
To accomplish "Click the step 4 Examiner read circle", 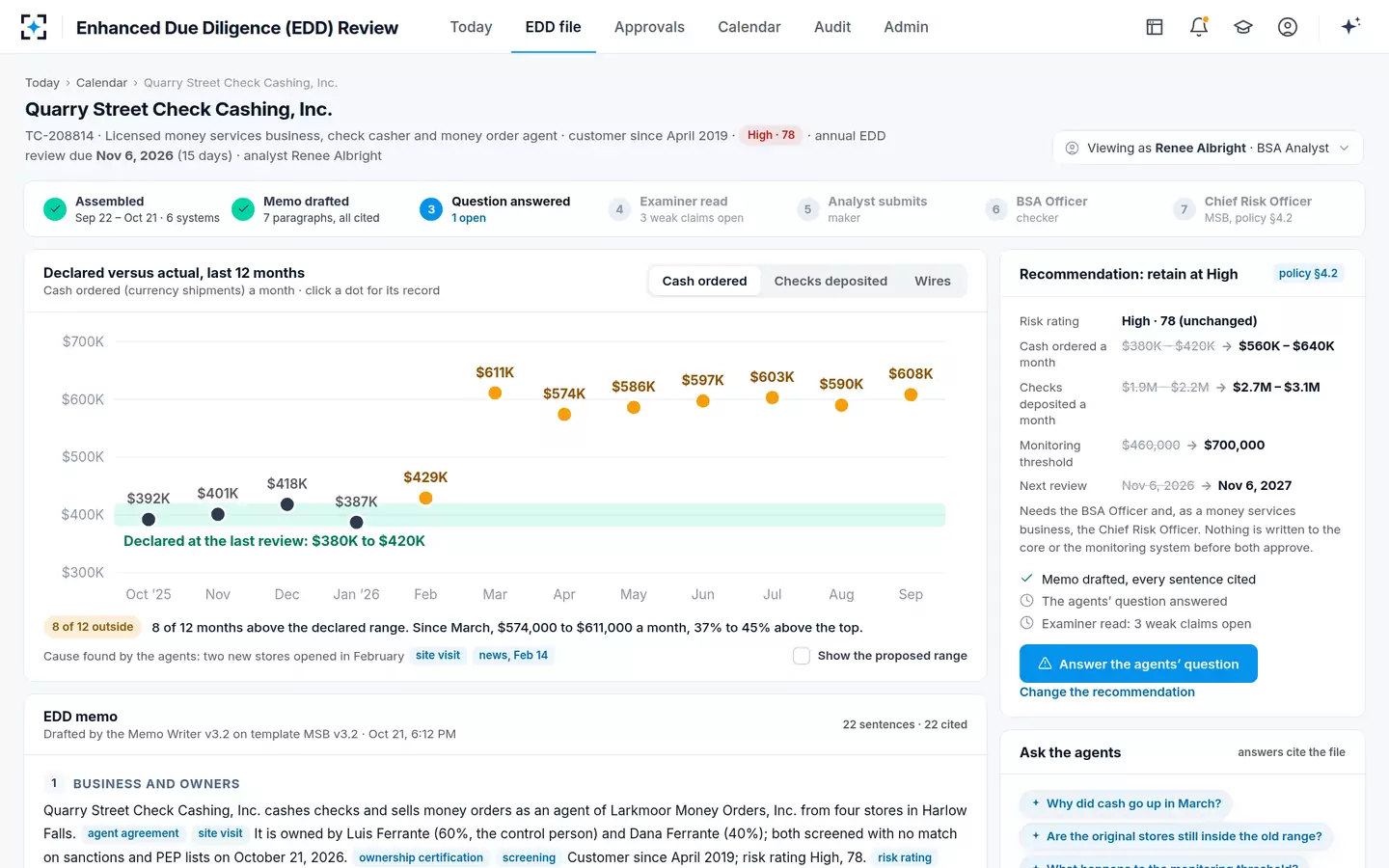I will pos(619,208).
